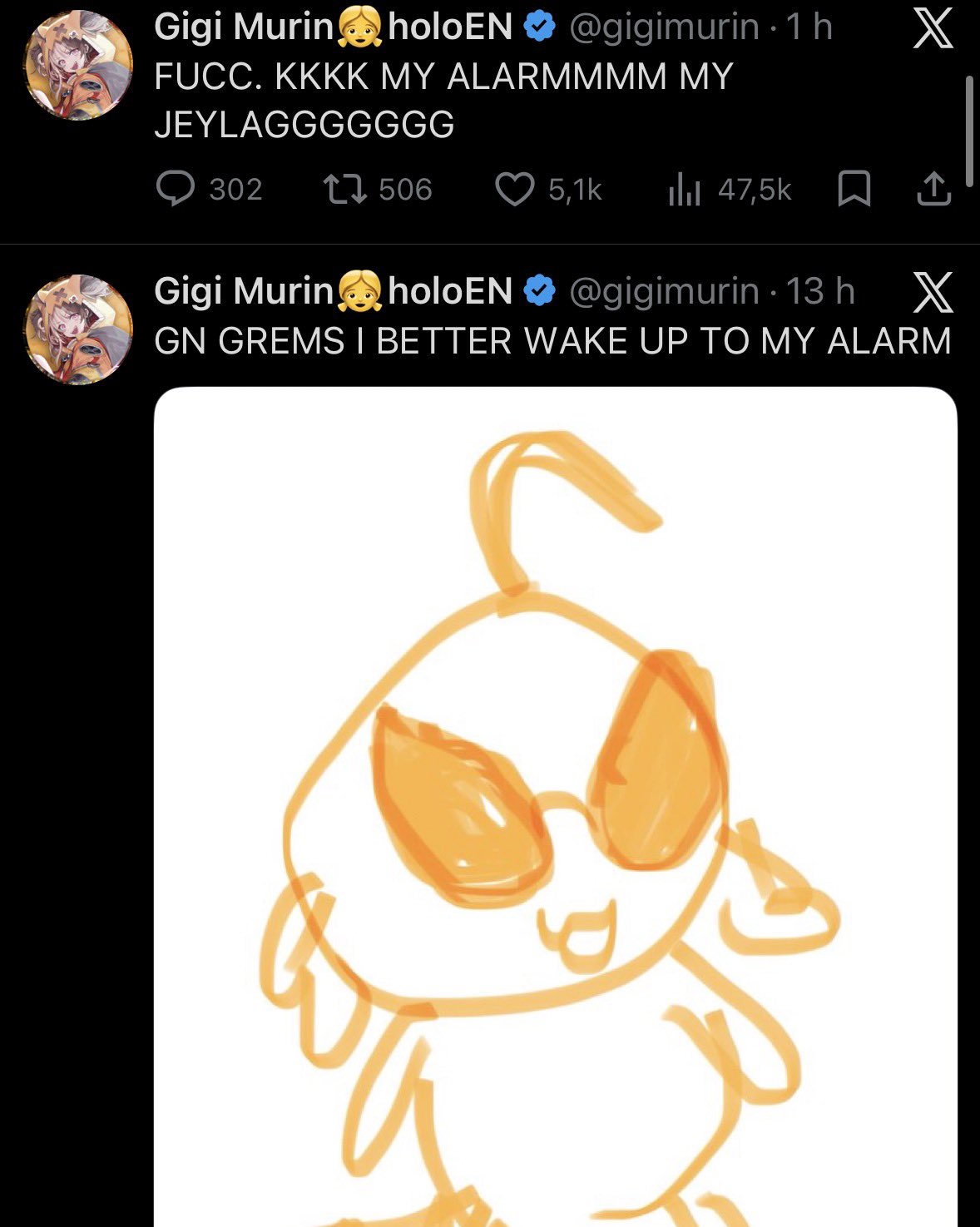The image size is (980, 1227).
Task: Tap the verified badge on the 1 h tweet
Action: coord(539,27)
